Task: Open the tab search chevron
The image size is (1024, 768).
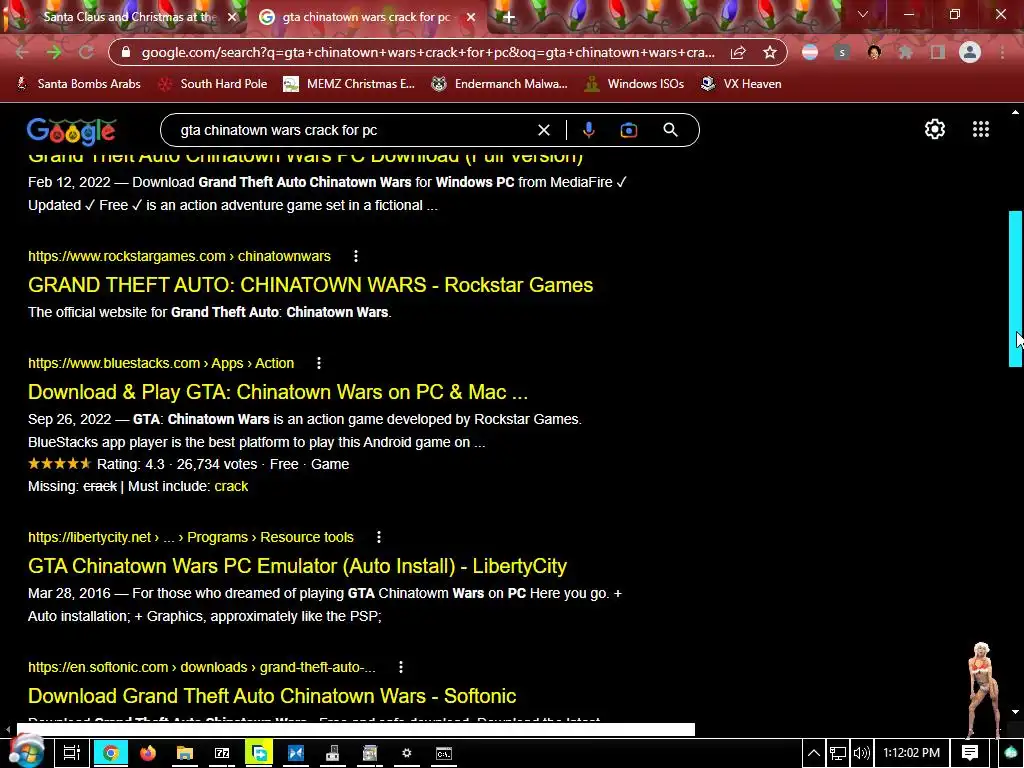Action: (863, 14)
